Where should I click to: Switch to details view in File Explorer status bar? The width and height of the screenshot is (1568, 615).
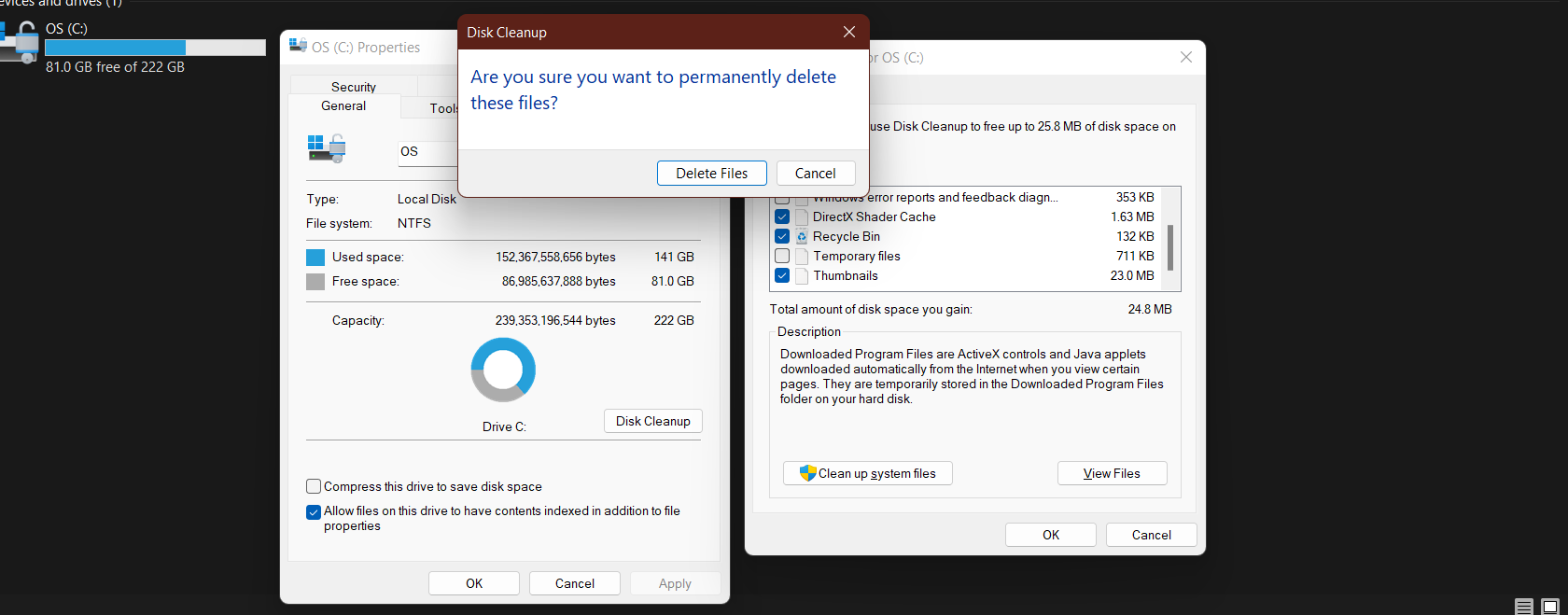point(1524,607)
